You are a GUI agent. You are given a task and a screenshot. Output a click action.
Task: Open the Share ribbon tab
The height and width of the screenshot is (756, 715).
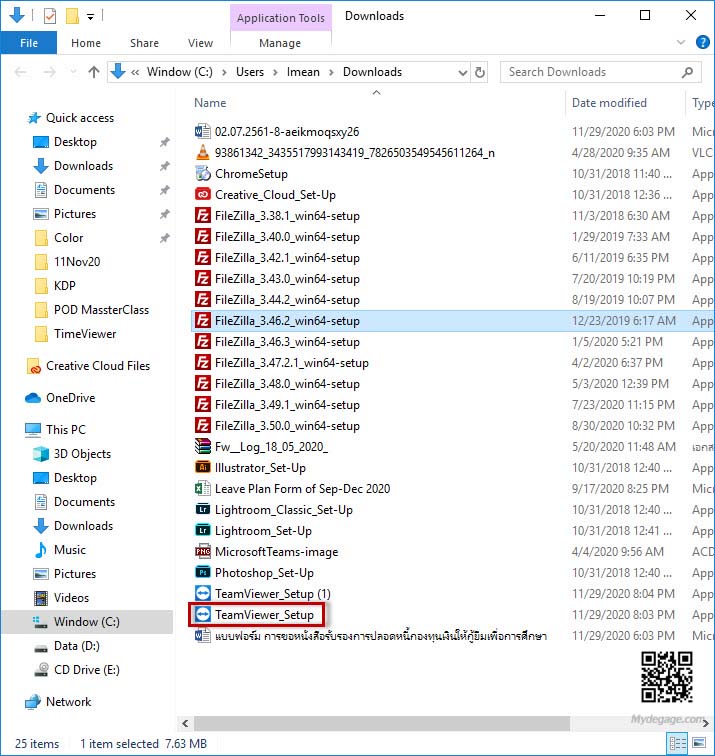(x=144, y=43)
